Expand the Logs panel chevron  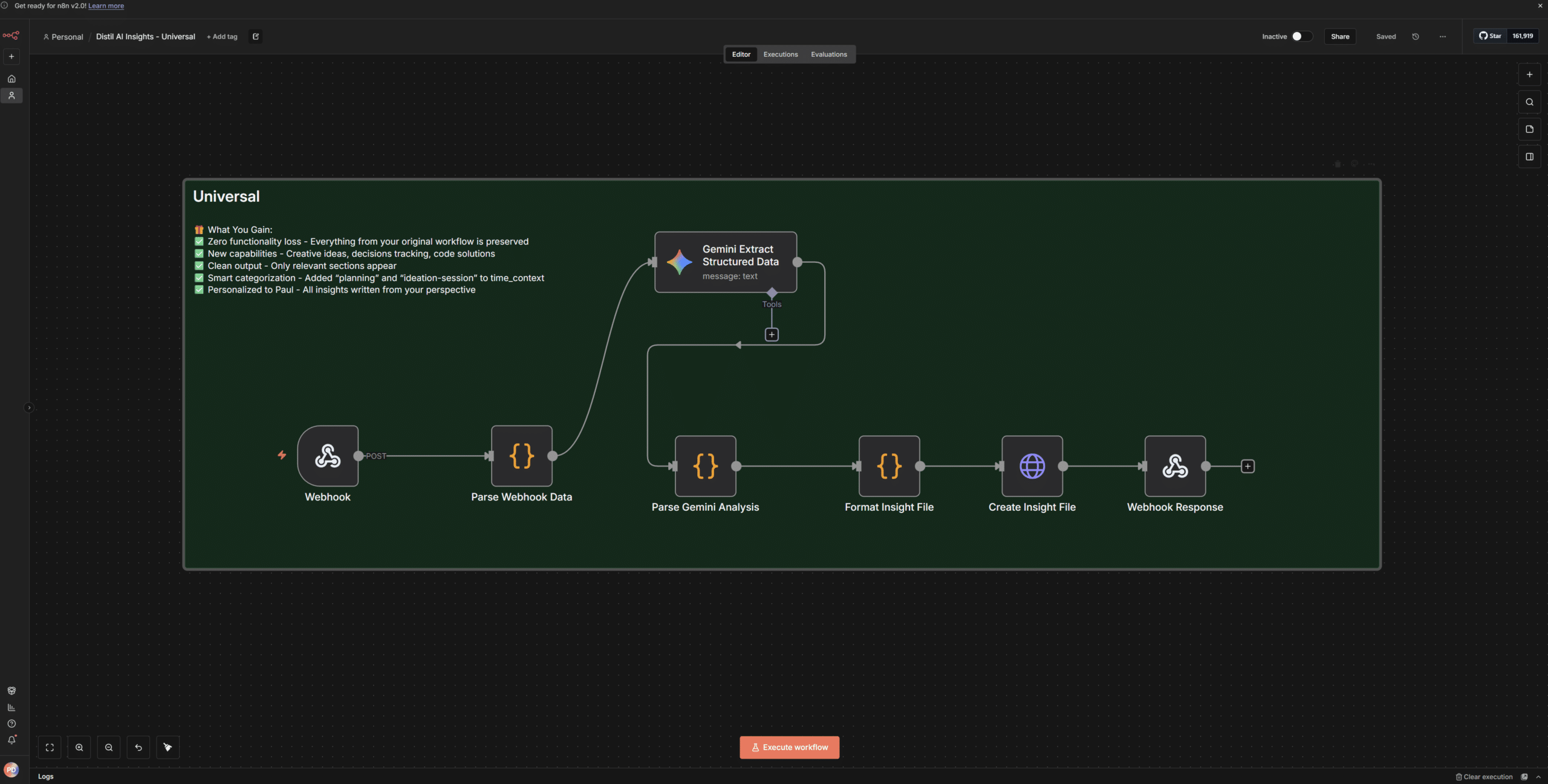pyautogui.click(x=1539, y=777)
